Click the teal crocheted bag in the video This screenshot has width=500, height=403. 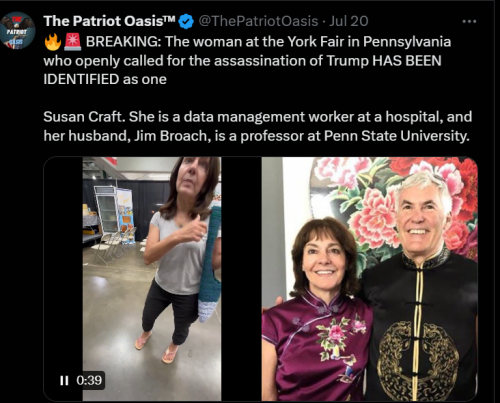pyautogui.click(x=210, y=263)
